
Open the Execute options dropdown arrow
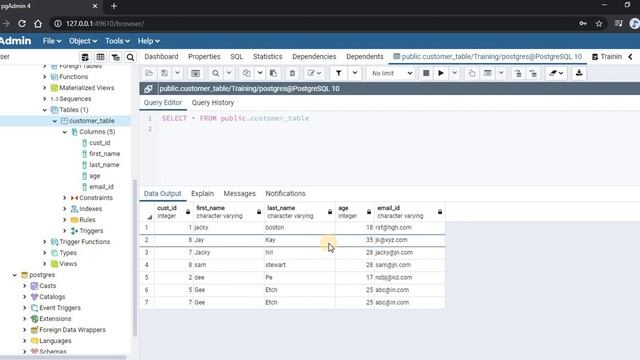coord(454,73)
